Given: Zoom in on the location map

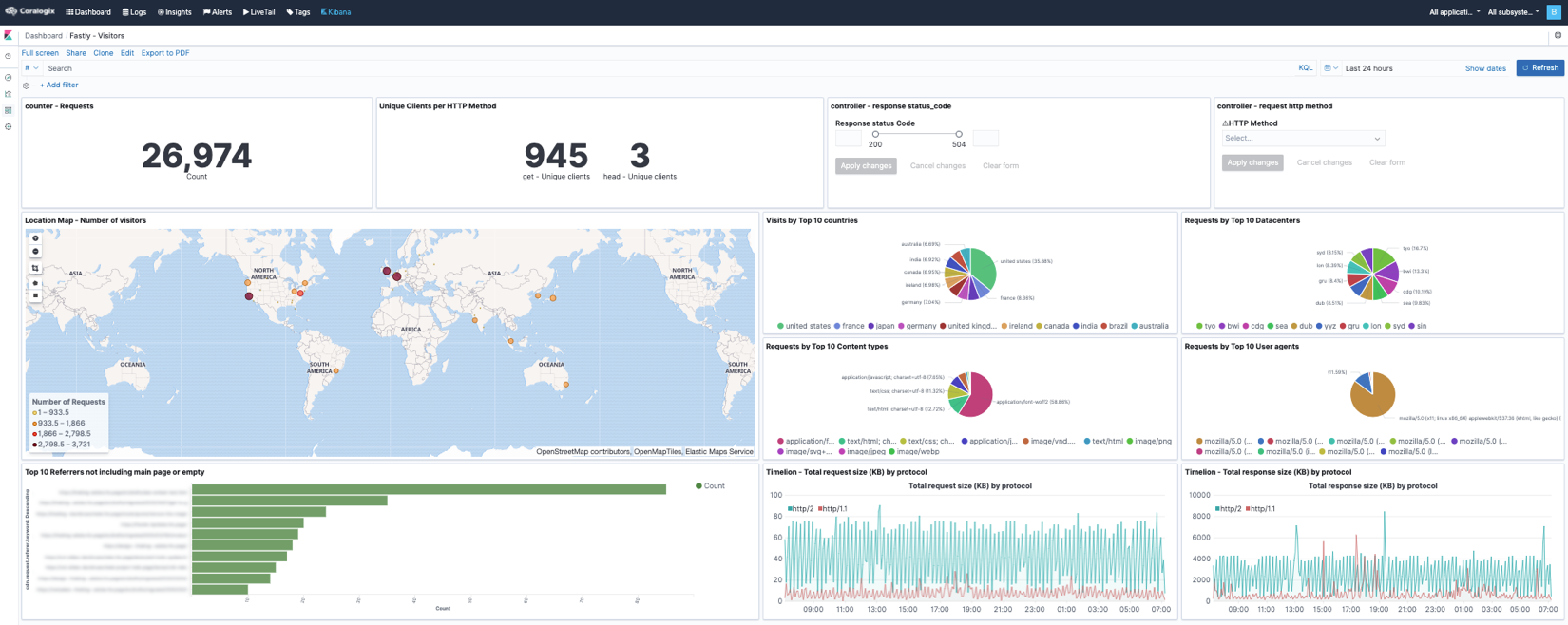Looking at the screenshot, I should click(x=35, y=238).
